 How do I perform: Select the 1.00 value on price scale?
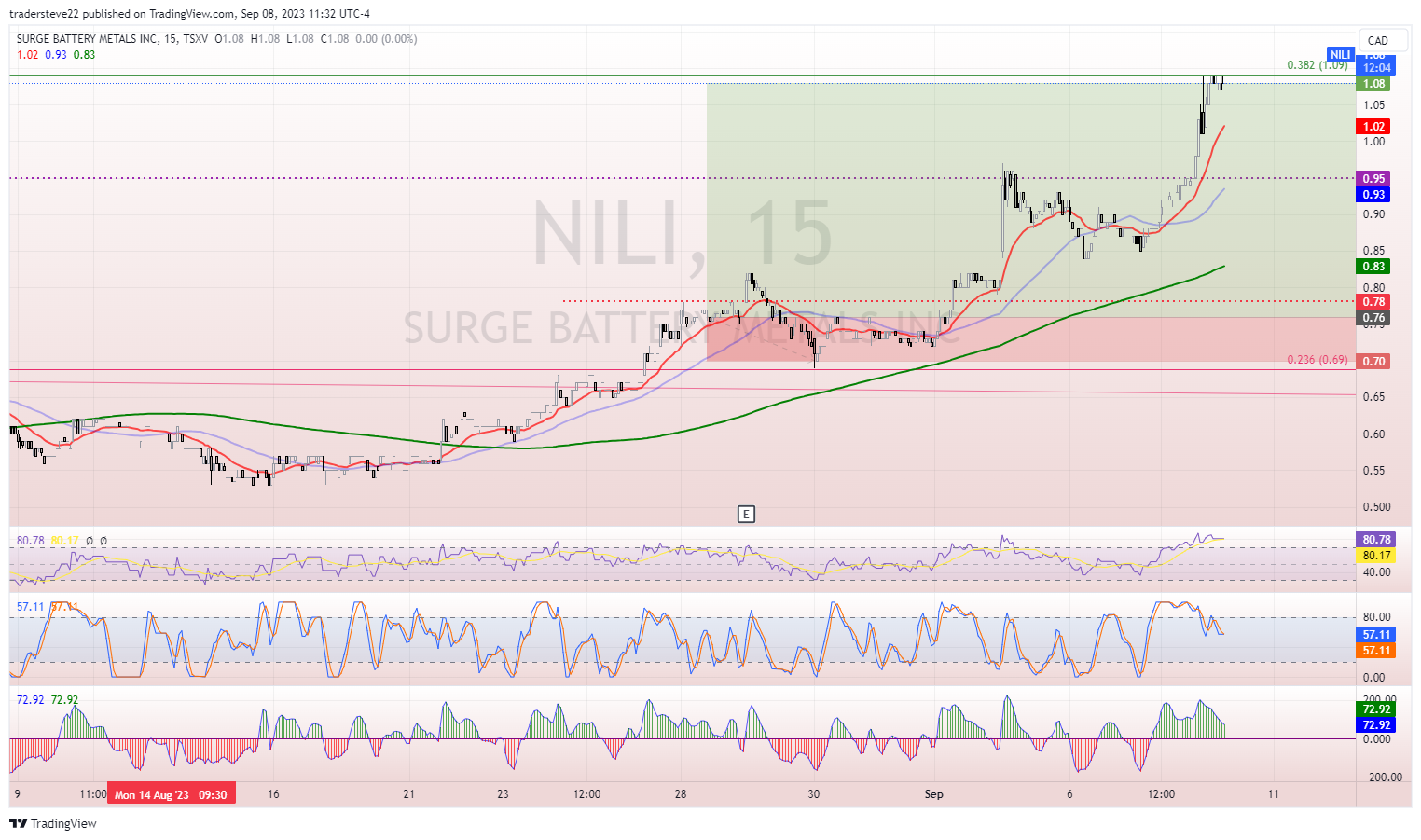(1373, 142)
